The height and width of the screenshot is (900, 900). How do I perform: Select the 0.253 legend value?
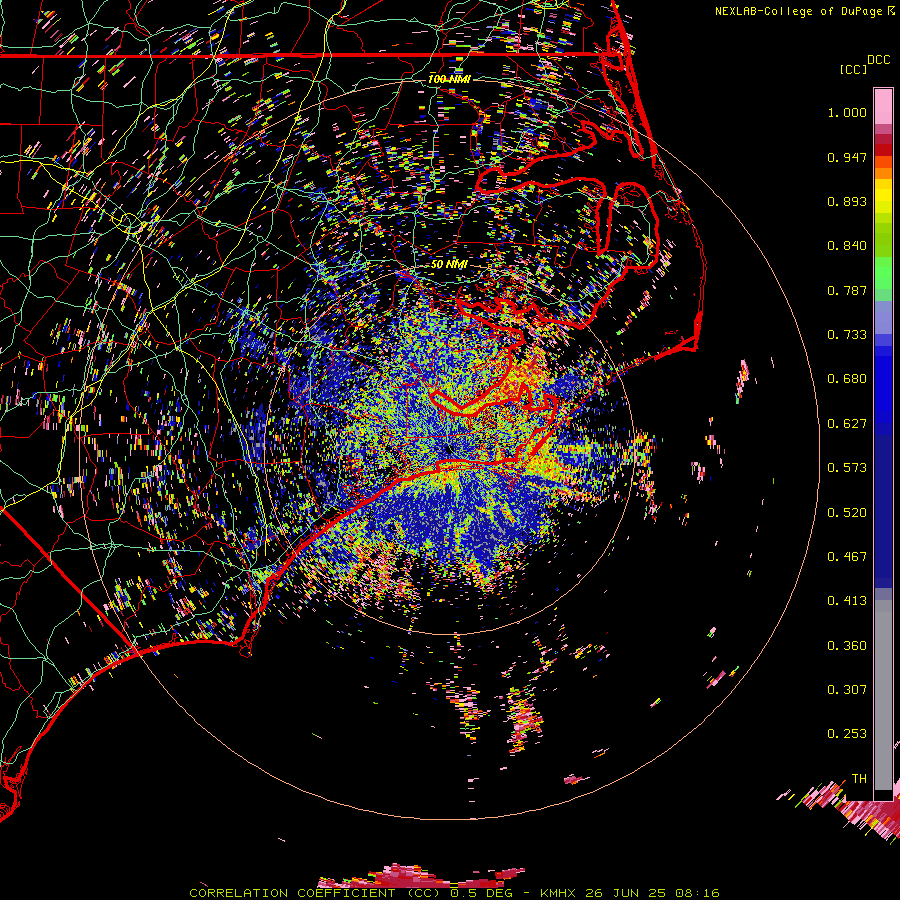point(847,734)
